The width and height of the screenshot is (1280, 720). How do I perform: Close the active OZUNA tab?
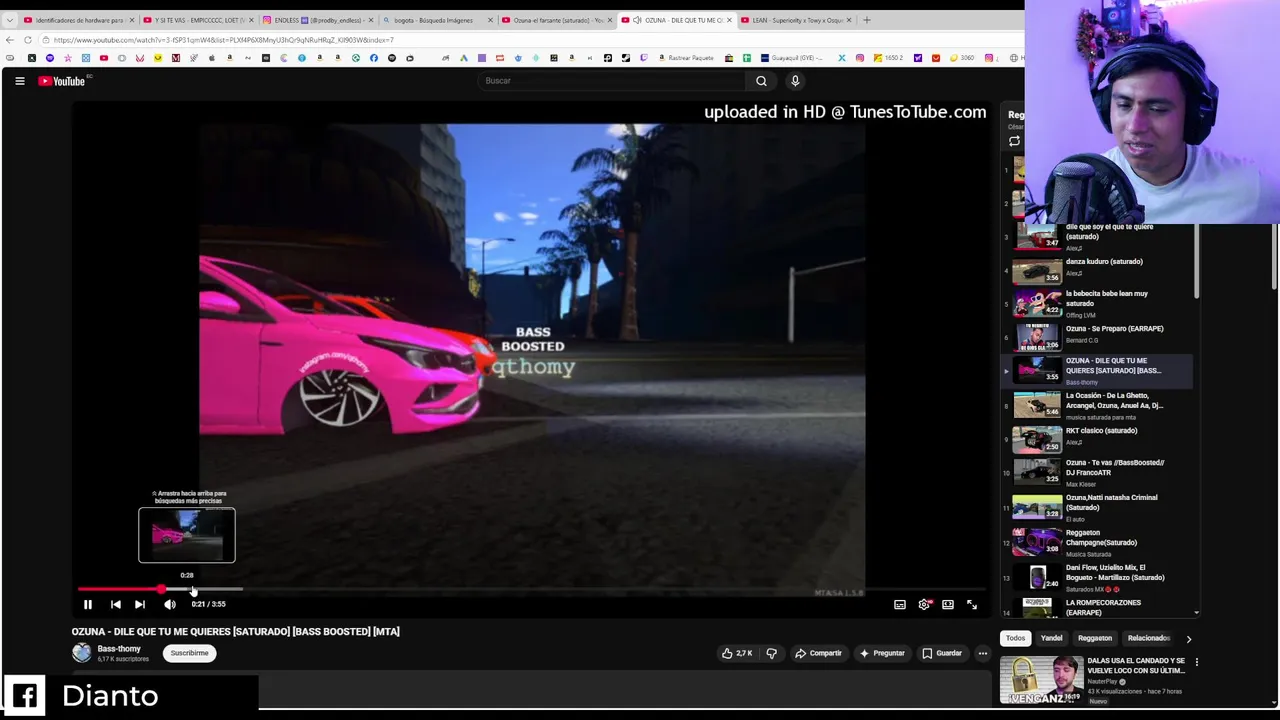pyautogui.click(x=729, y=20)
